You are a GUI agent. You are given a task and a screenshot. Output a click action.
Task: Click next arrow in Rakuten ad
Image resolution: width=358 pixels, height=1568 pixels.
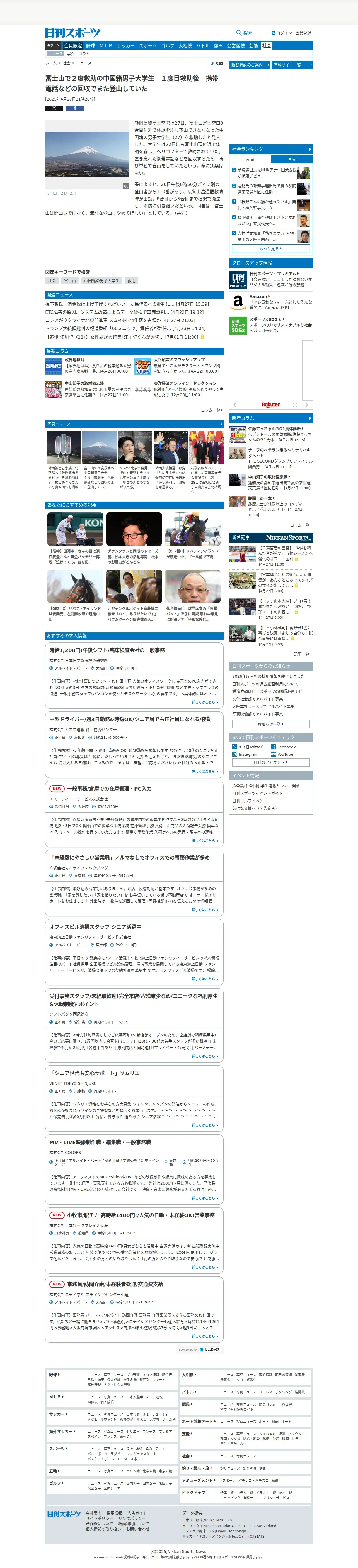tap(306, 405)
